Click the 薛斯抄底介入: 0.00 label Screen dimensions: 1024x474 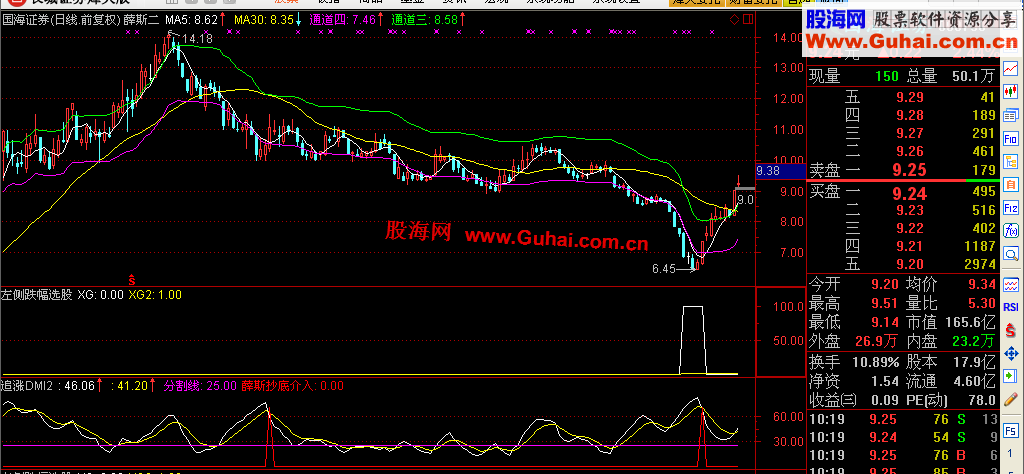pyautogui.click(x=293, y=386)
